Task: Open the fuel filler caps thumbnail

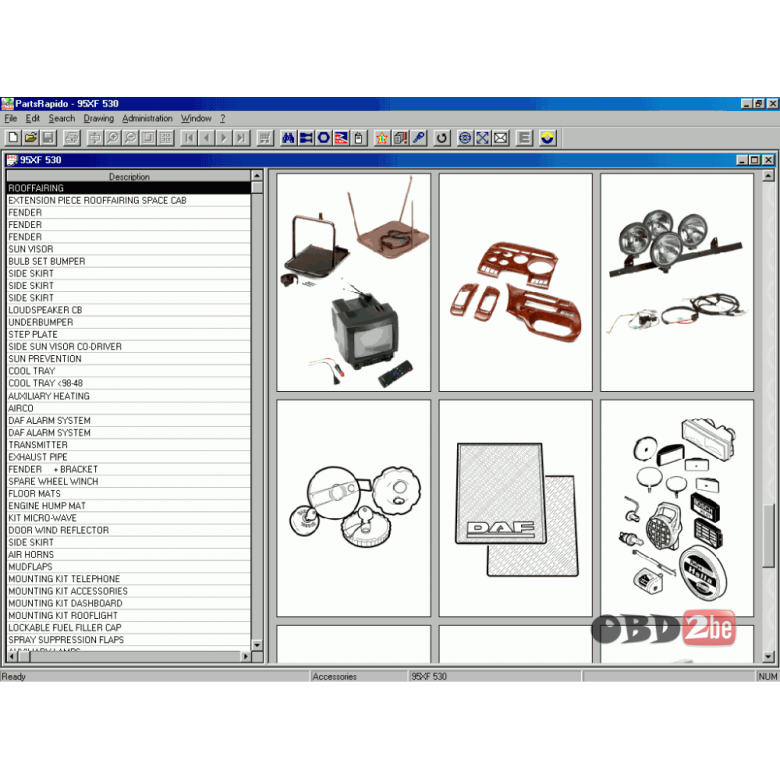Action: click(x=353, y=508)
